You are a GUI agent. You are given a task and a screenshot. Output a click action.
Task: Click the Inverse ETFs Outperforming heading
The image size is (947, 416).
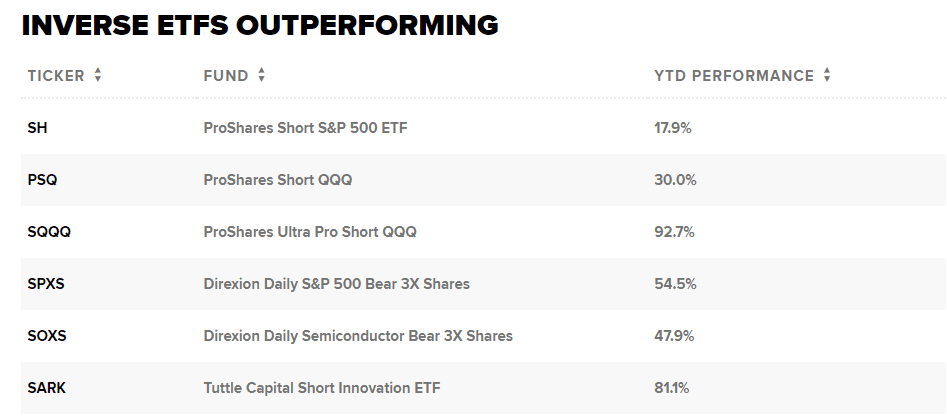click(x=260, y=26)
